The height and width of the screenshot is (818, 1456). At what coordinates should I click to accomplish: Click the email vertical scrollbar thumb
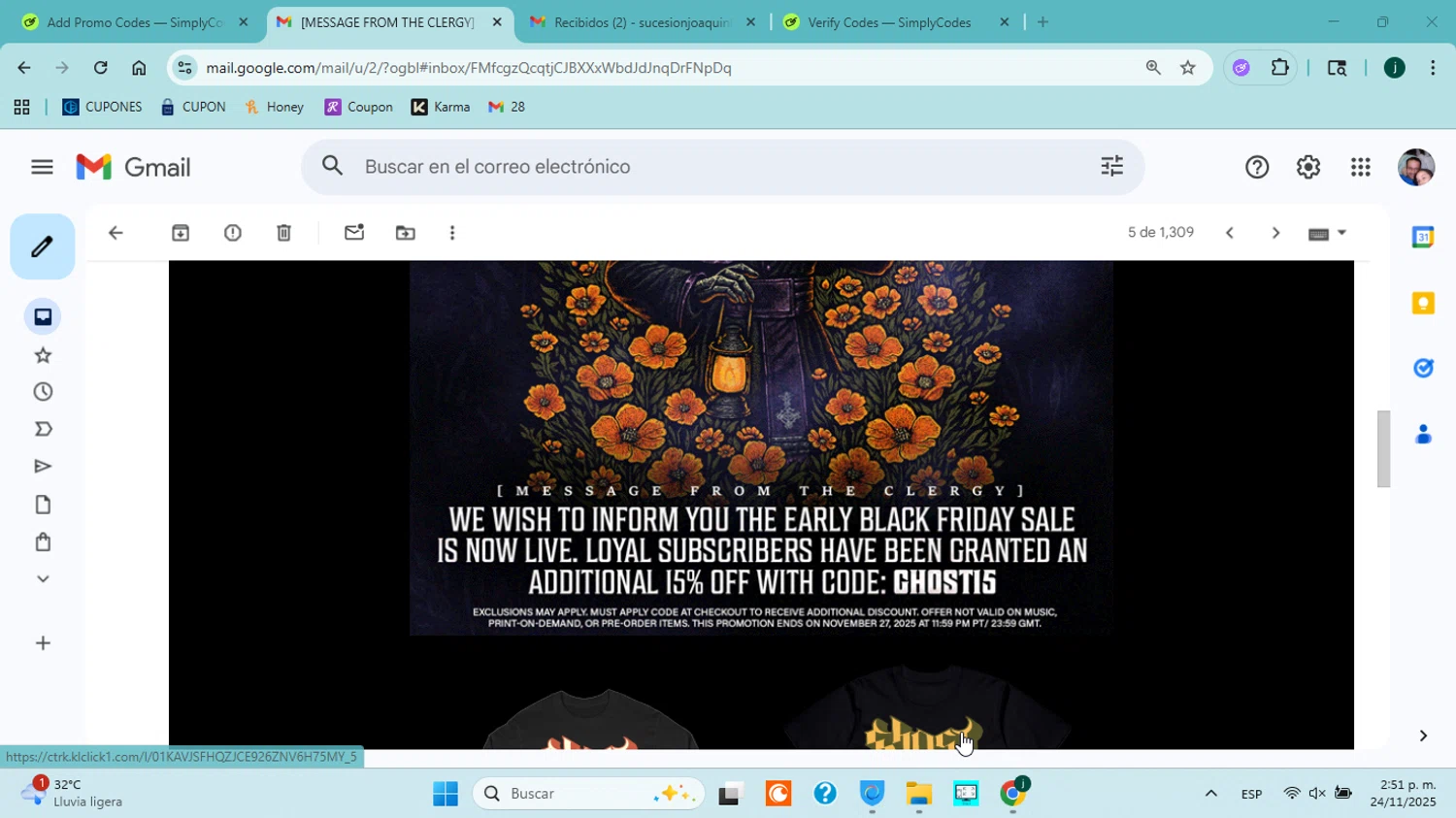pos(1383,449)
